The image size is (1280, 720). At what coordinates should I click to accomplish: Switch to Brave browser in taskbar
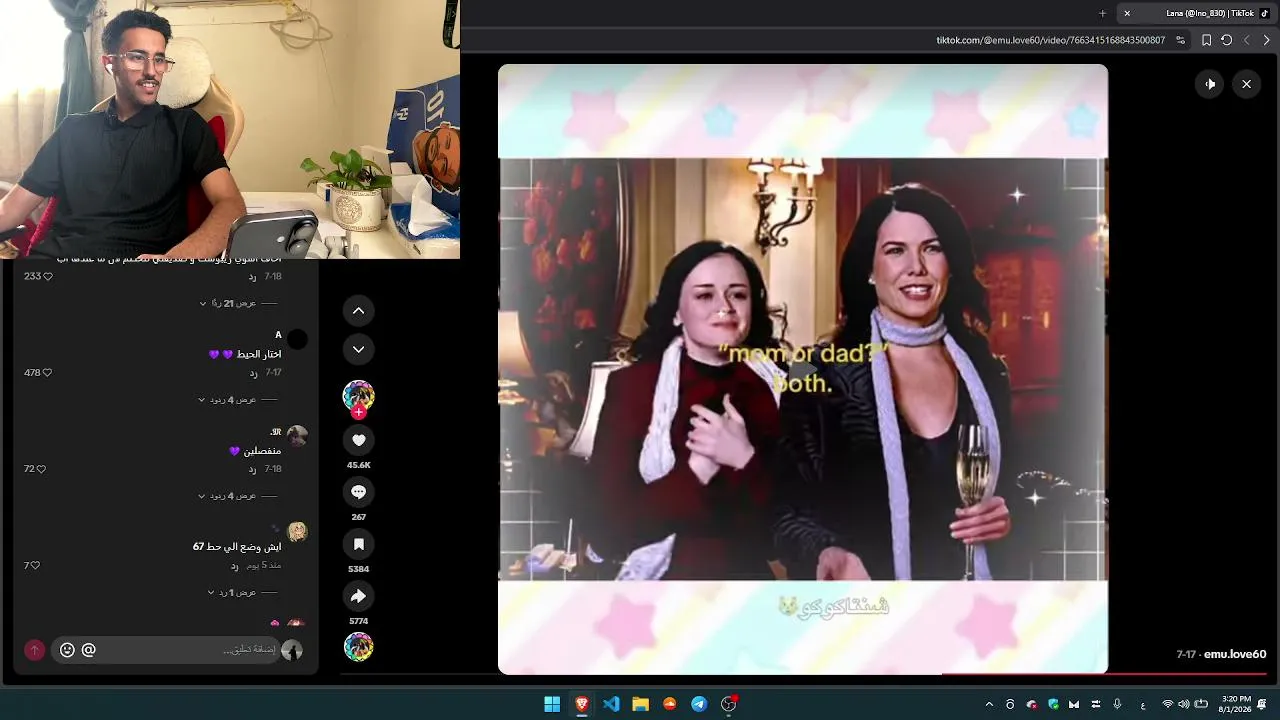(581, 704)
